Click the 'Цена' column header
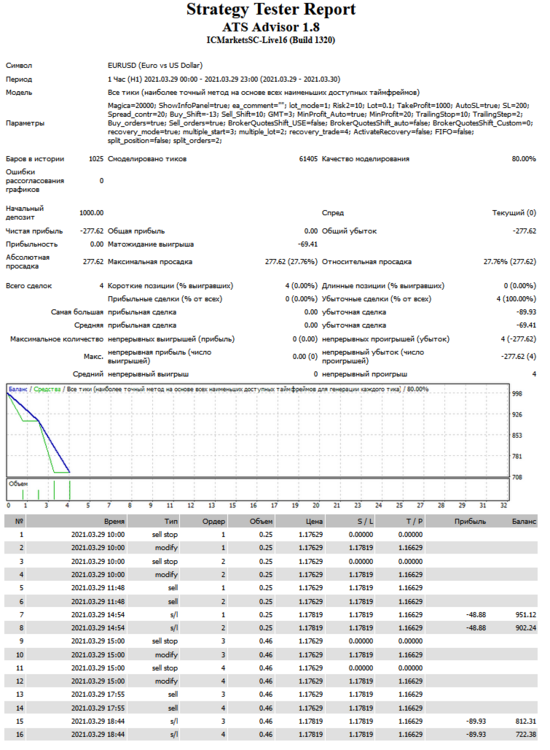550x750 pixels. [x=314, y=521]
